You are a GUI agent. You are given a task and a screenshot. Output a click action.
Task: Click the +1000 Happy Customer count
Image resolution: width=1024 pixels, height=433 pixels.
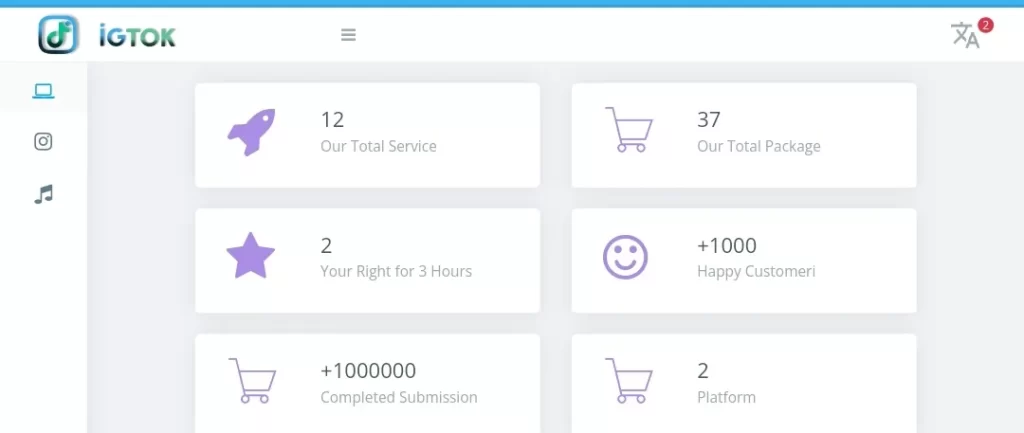pos(726,245)
